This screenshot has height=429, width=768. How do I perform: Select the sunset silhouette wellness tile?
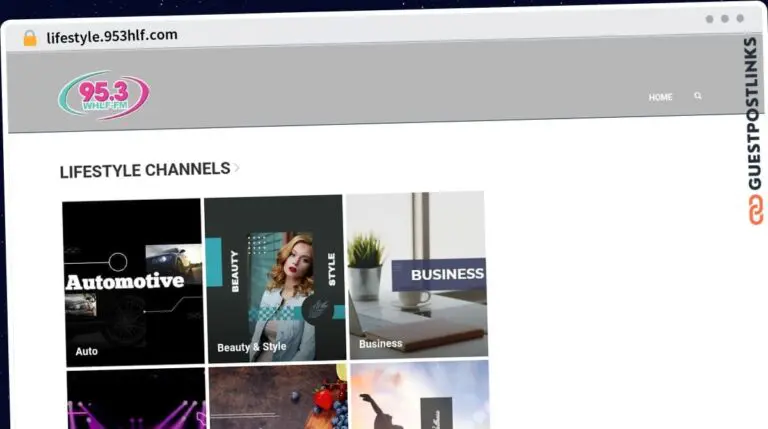(x=420, y=395)
